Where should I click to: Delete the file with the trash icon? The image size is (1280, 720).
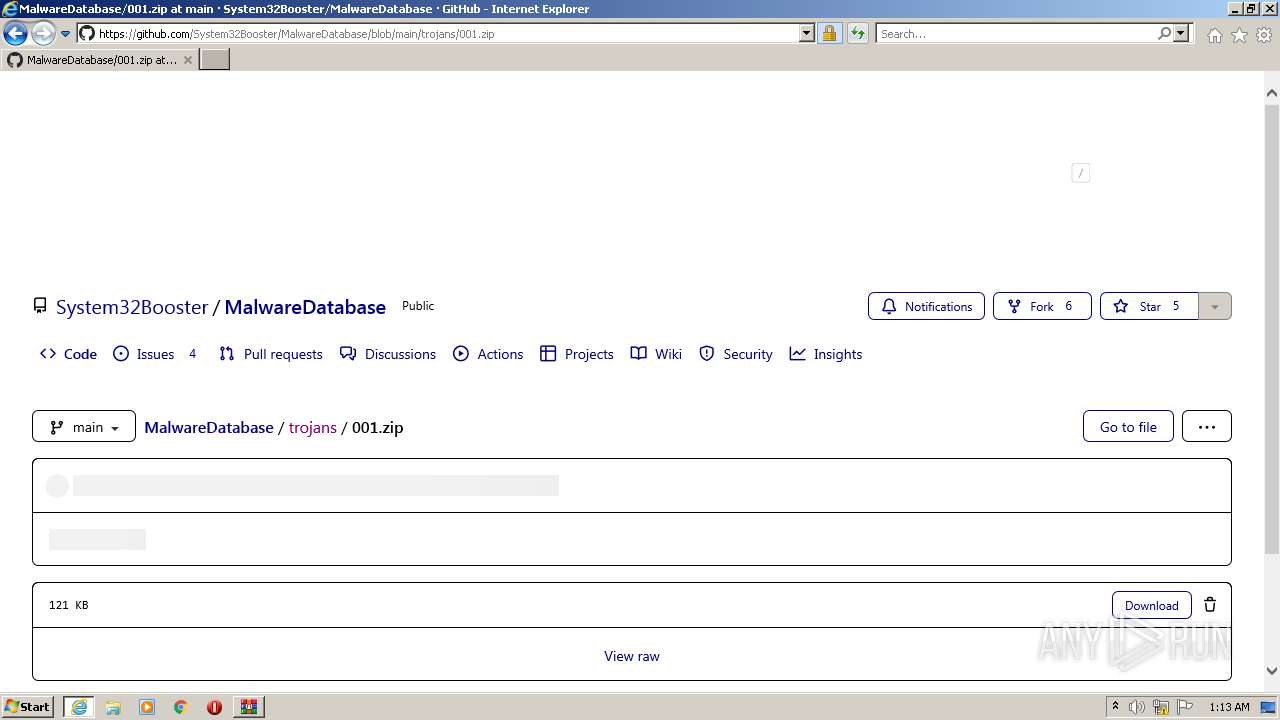1210,605
